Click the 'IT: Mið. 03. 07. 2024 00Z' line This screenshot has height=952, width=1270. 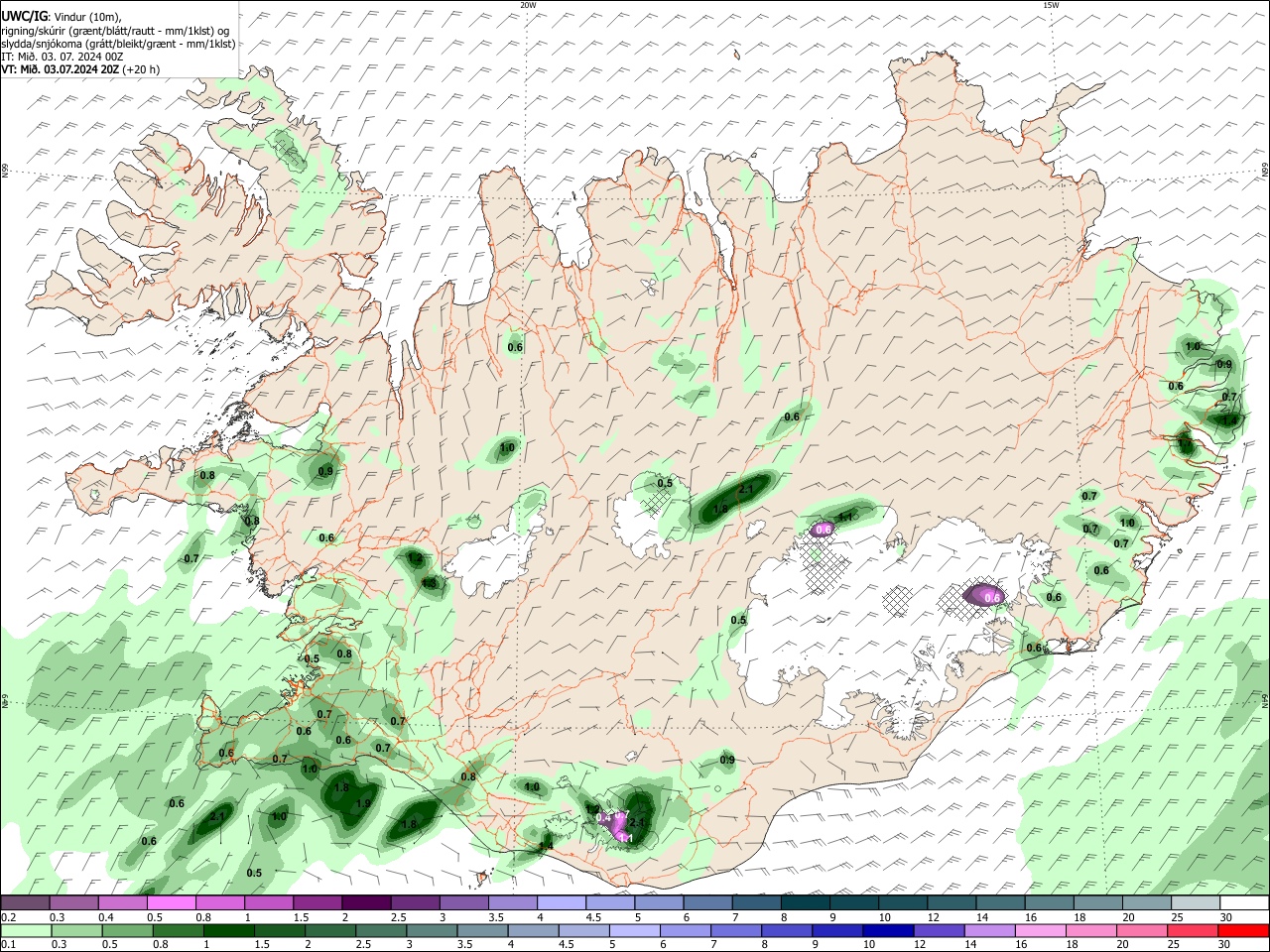(63, 57)
